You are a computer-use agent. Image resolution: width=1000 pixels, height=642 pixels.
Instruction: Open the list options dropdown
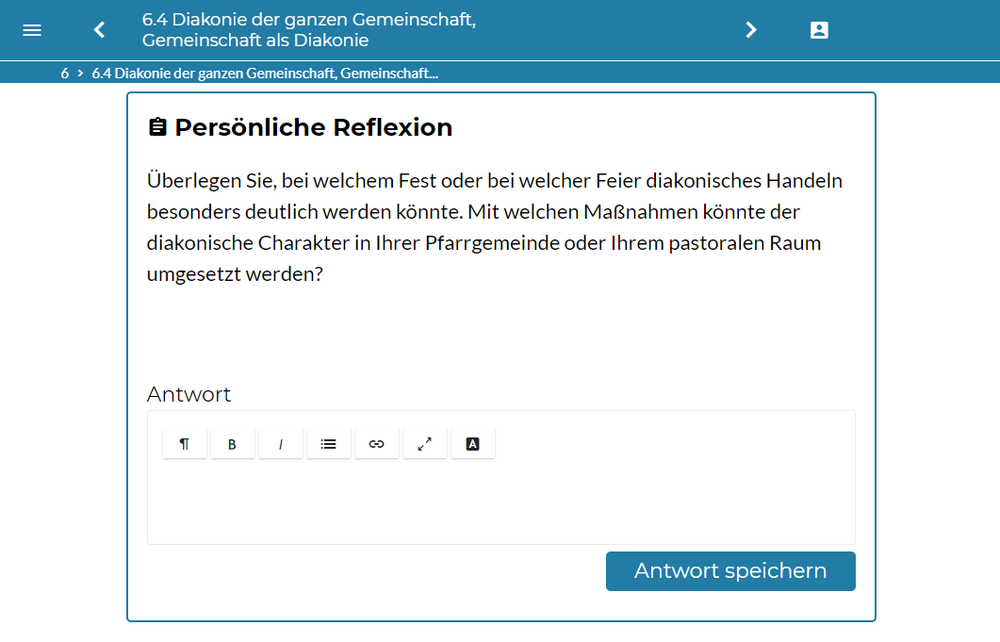[328, 444]
